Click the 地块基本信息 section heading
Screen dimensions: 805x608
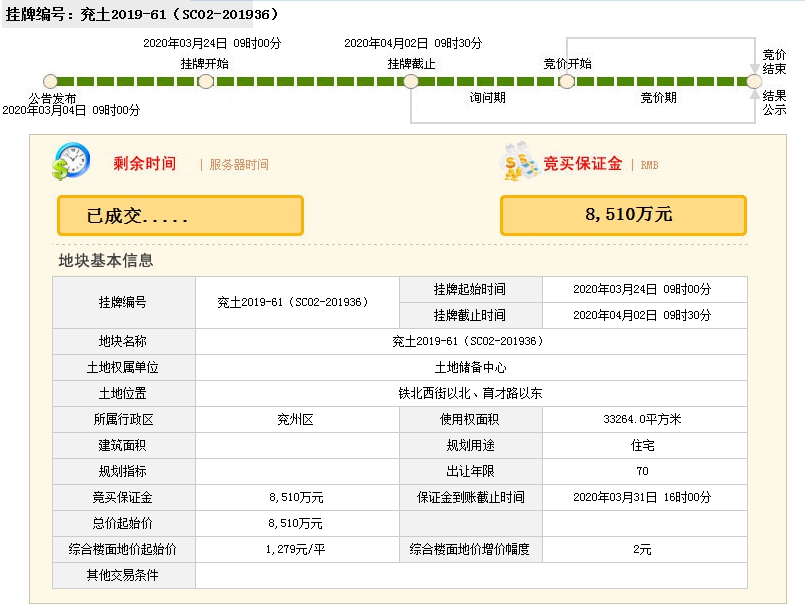[x=106, y=261]
